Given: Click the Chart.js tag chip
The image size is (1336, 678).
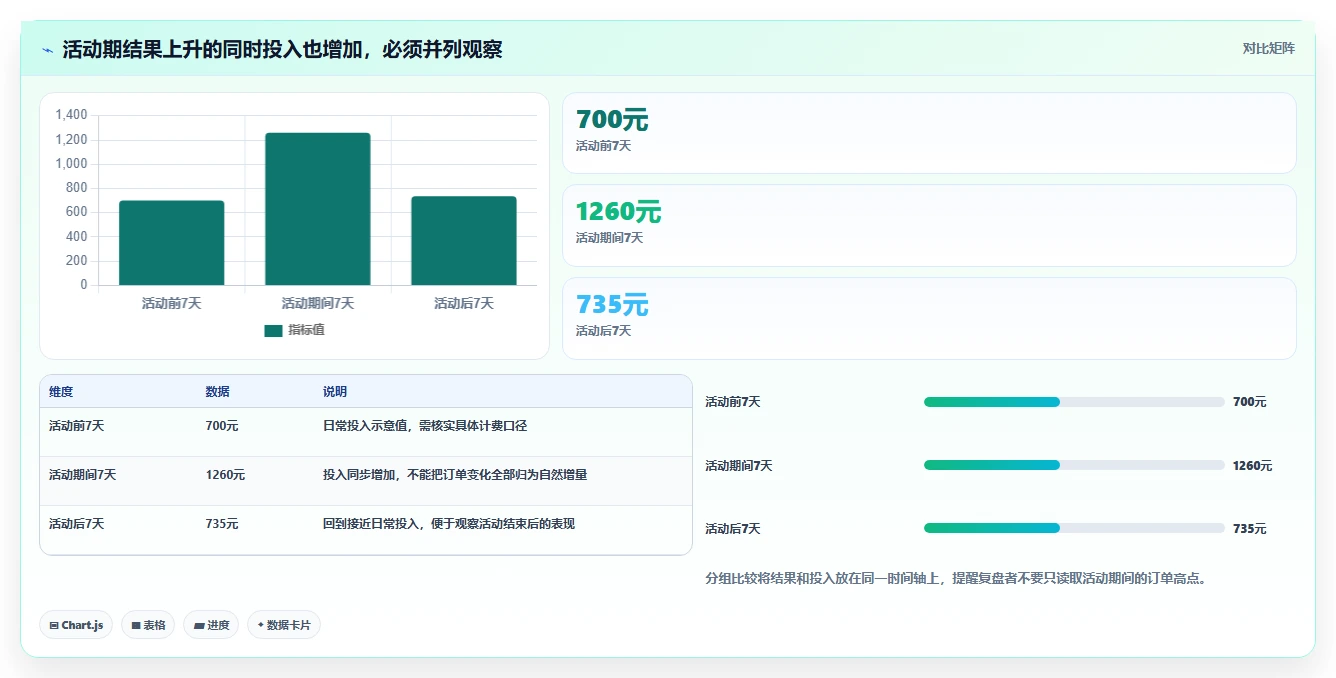Looking at the screenshot, I should coord(76,625).
